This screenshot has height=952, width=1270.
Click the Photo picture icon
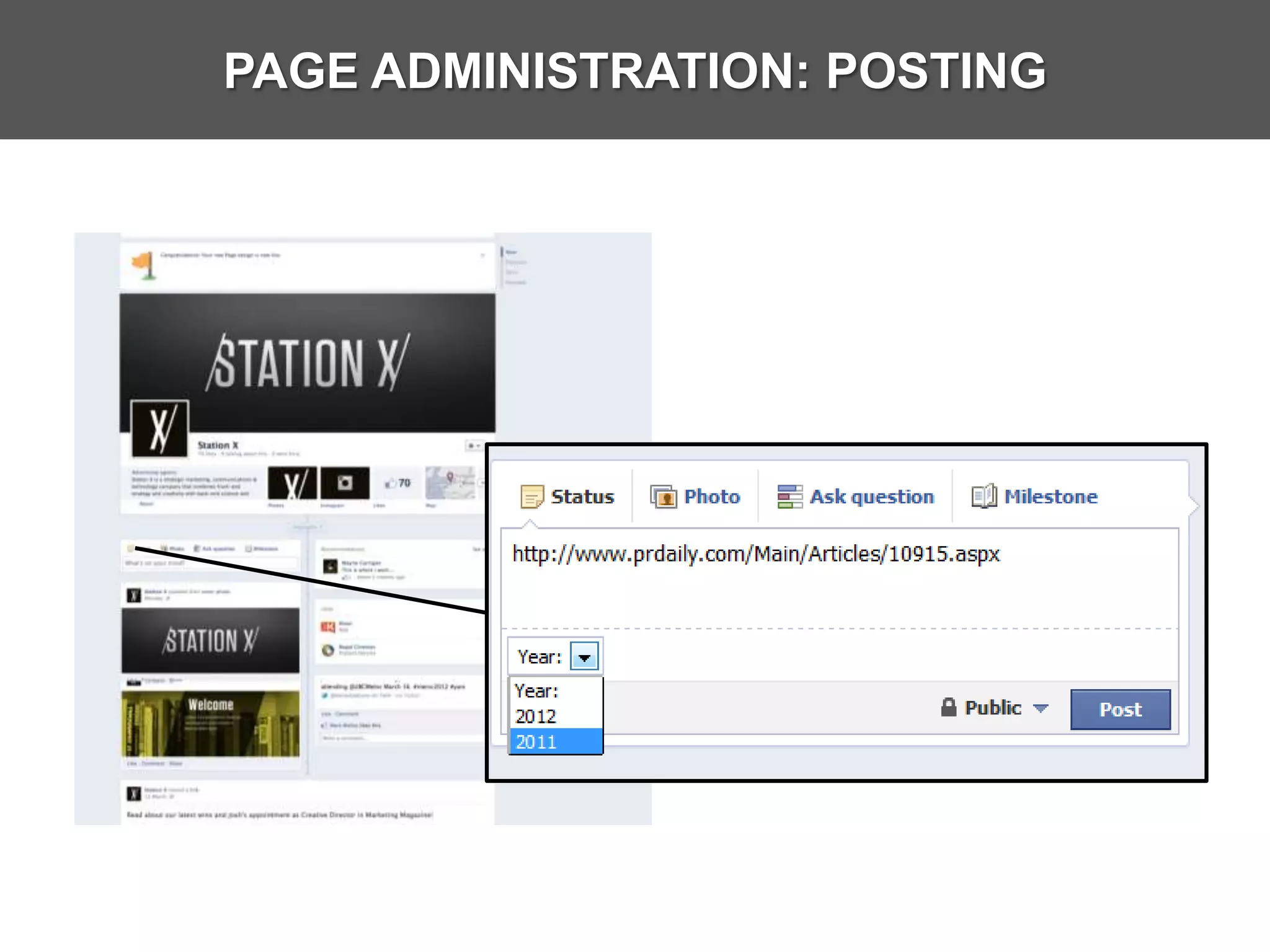coord(664,496)
